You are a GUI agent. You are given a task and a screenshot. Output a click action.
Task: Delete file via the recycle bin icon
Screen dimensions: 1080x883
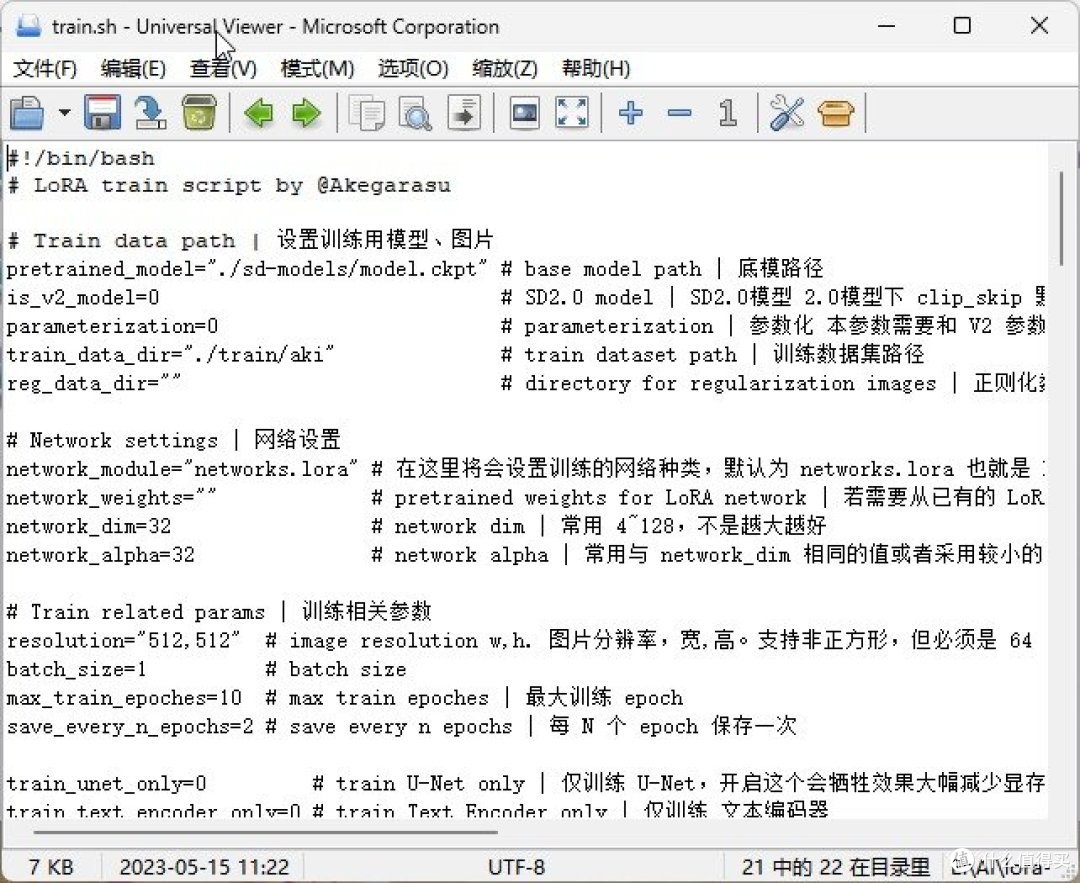tap(199, 113)
